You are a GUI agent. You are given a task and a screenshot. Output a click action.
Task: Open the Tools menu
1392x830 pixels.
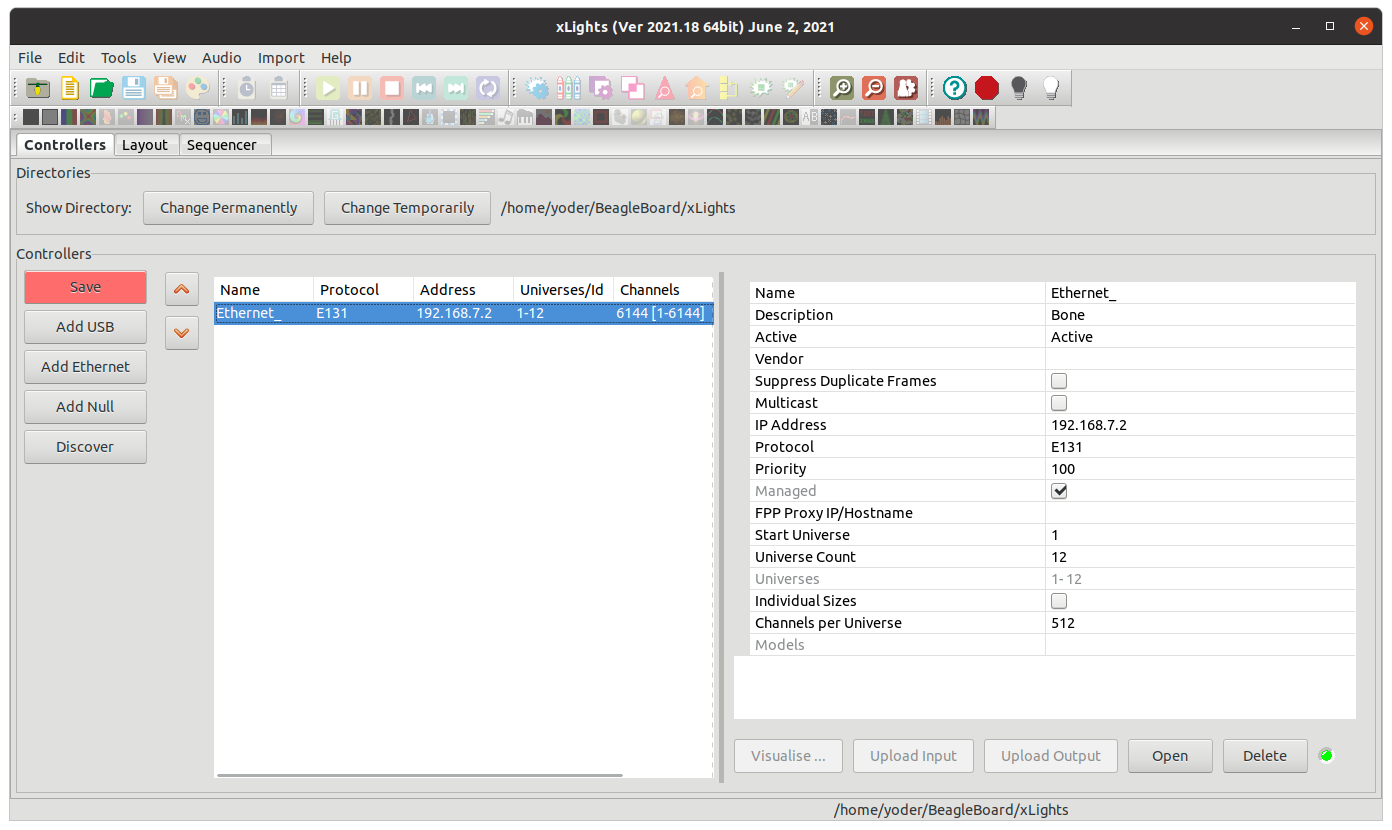tap(119, 58)
